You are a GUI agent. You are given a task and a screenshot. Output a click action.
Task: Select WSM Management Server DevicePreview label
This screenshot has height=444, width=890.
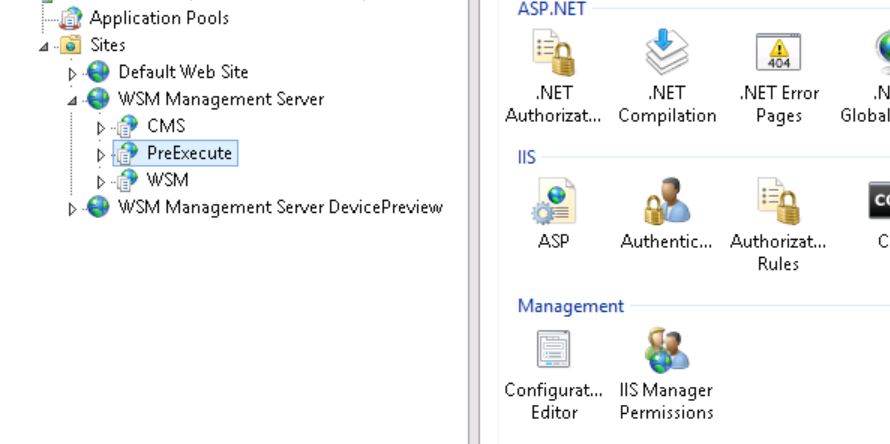coord(280,207)
